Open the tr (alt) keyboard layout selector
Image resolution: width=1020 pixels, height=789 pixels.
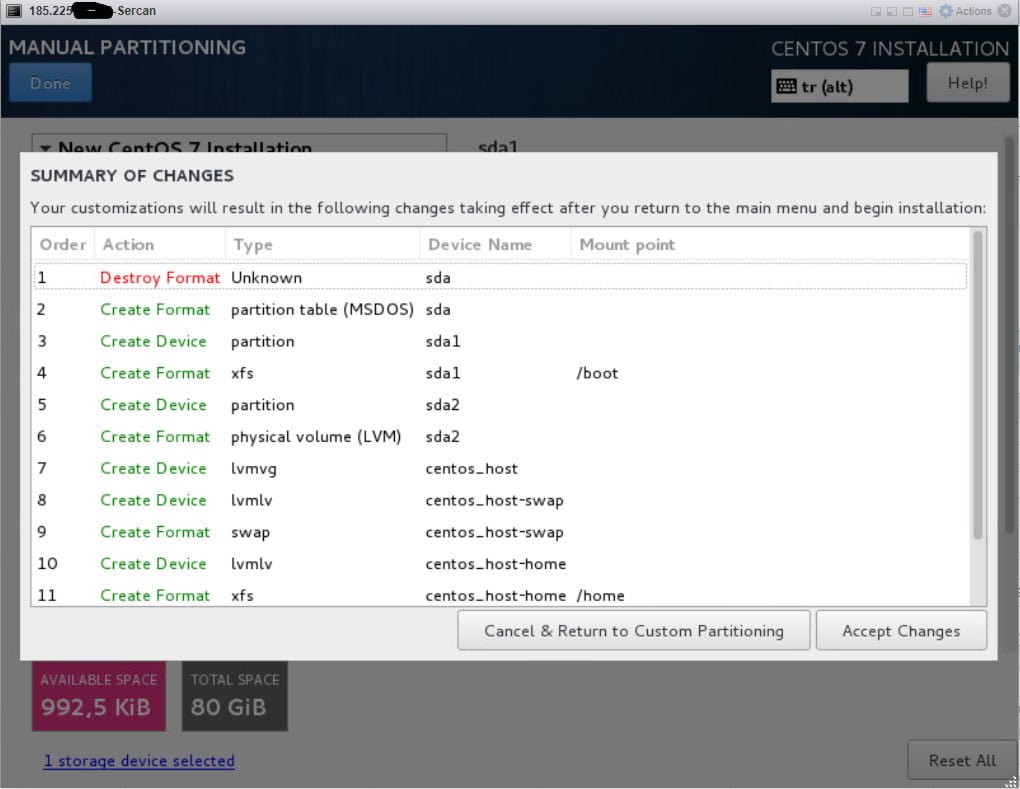[840, 87]
